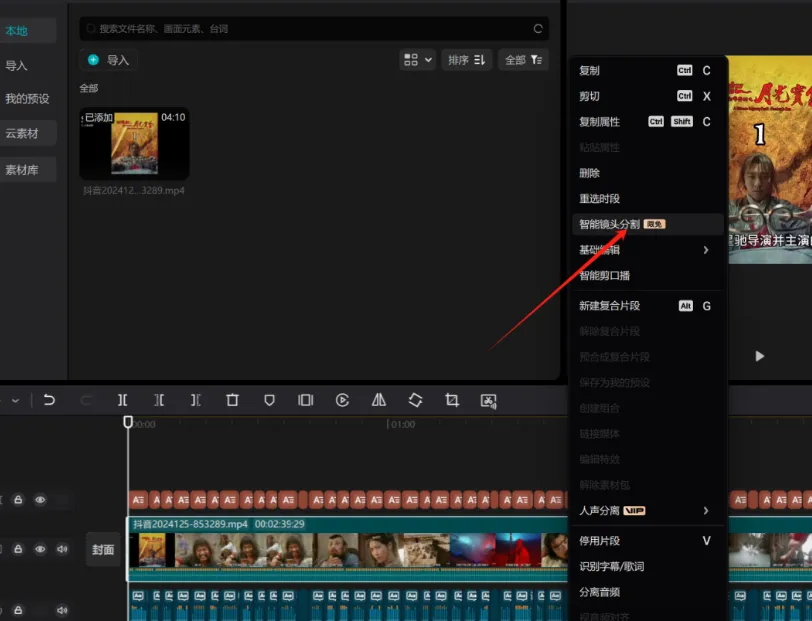This screenshot has width=812, height=621.
Task: Click the mirror flip icon
Action: click(x=379, y=400)
